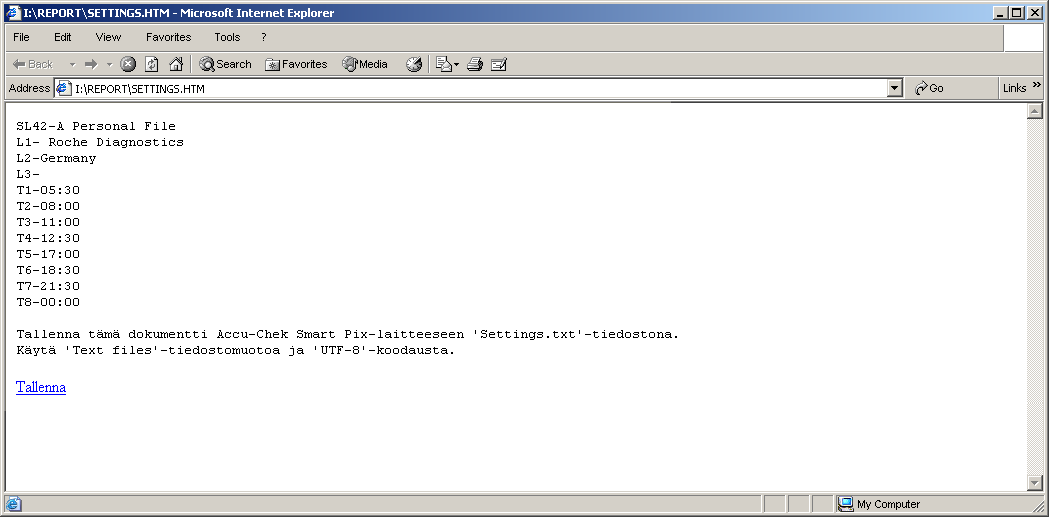Go to the Home page icon
1049x517 pixels.
pos(176,64)
